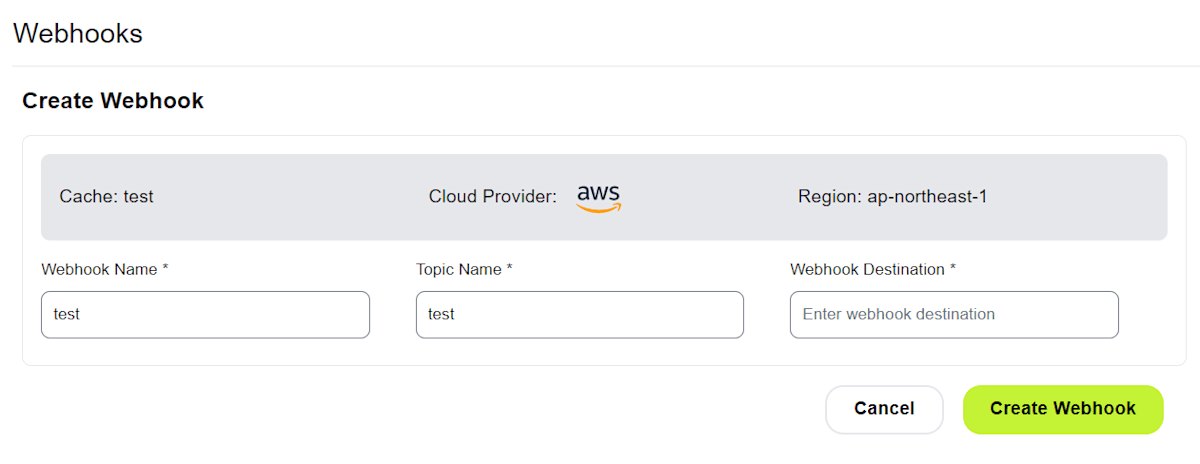Click 'Enter webhook destination' placeholder text
The image size is (1200, 464).
point(899,314)
